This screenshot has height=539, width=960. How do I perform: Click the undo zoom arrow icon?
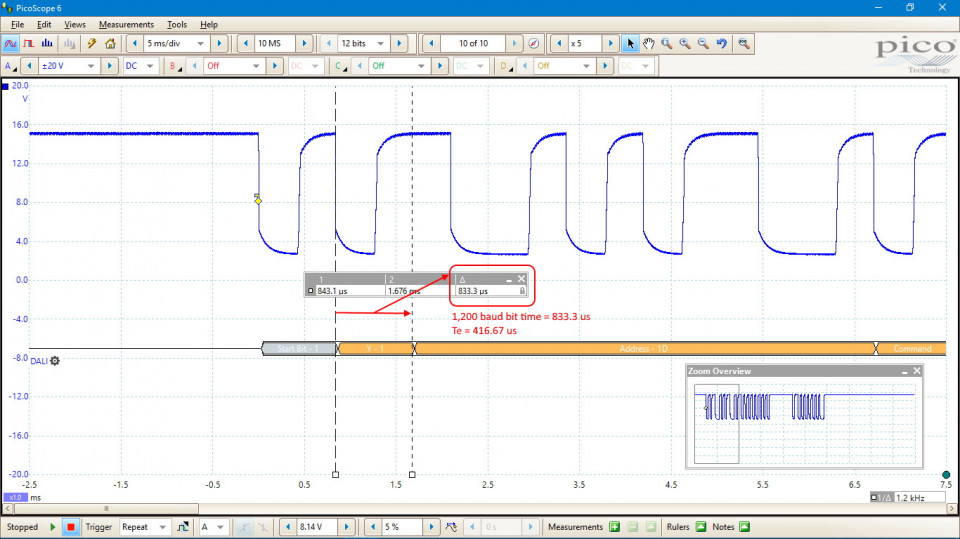pyautogui.click(x=721, y=44)
